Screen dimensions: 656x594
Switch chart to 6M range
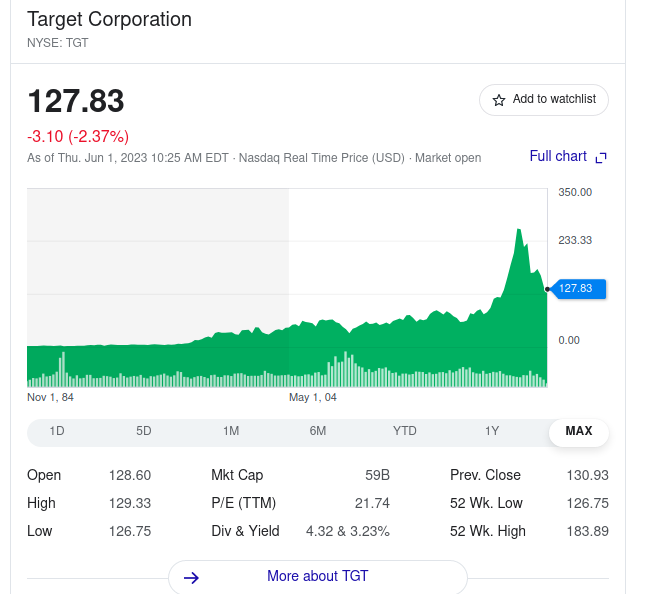click(318, 431)
